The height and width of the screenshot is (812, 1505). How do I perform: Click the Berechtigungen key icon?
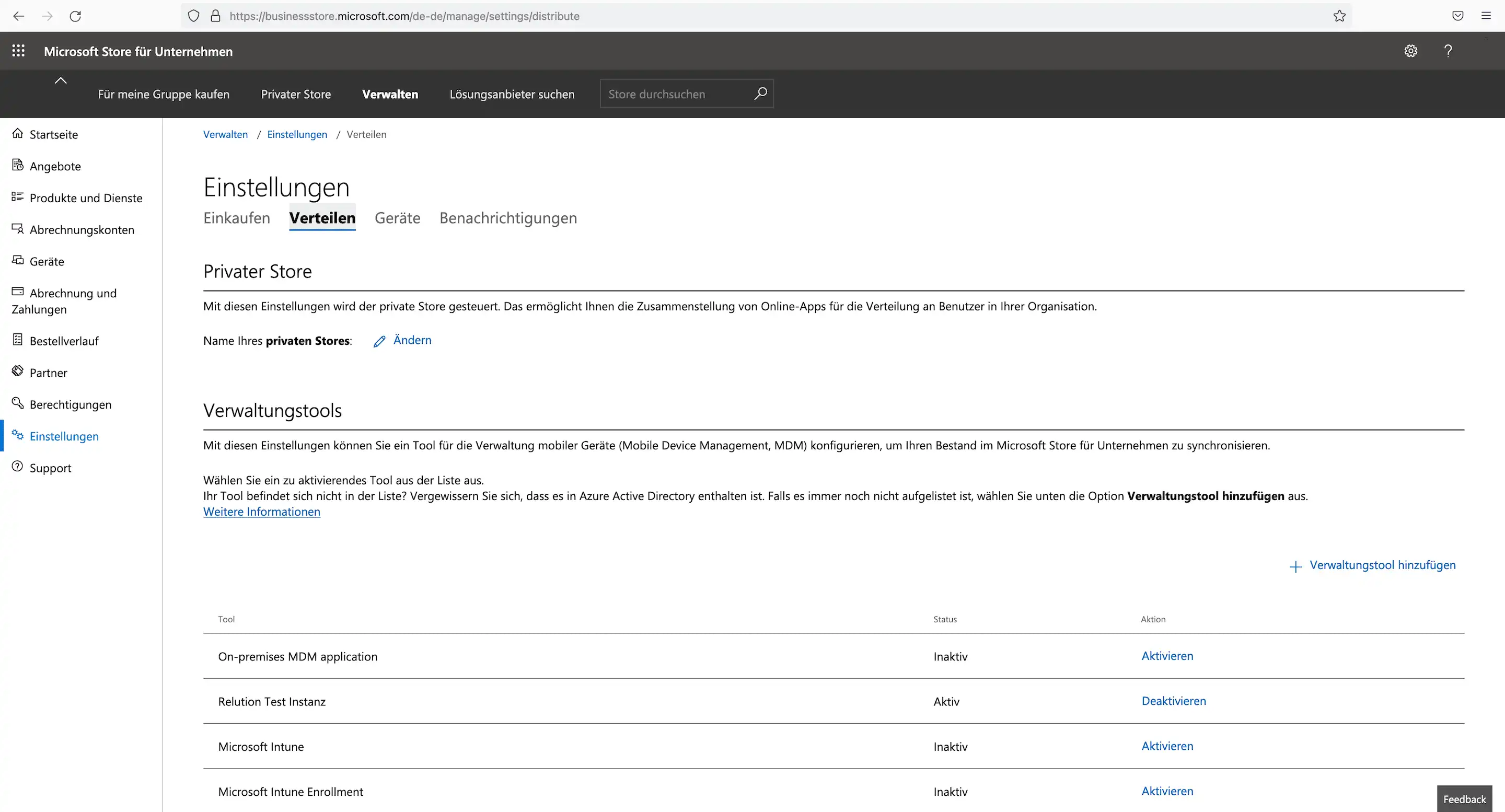18,402
